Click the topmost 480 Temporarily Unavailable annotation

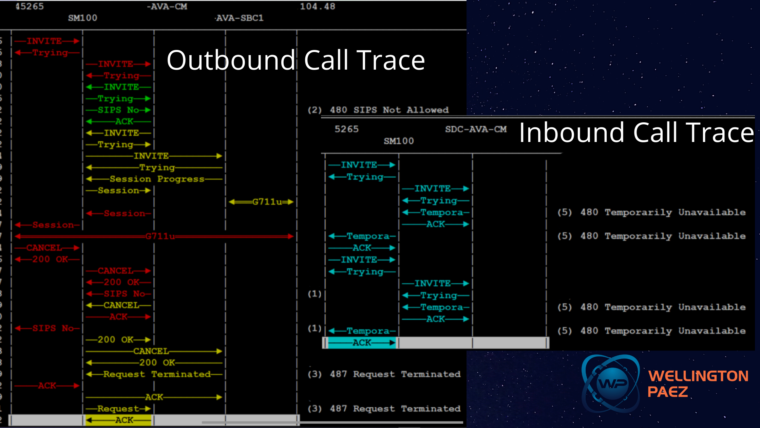point(651,212)
